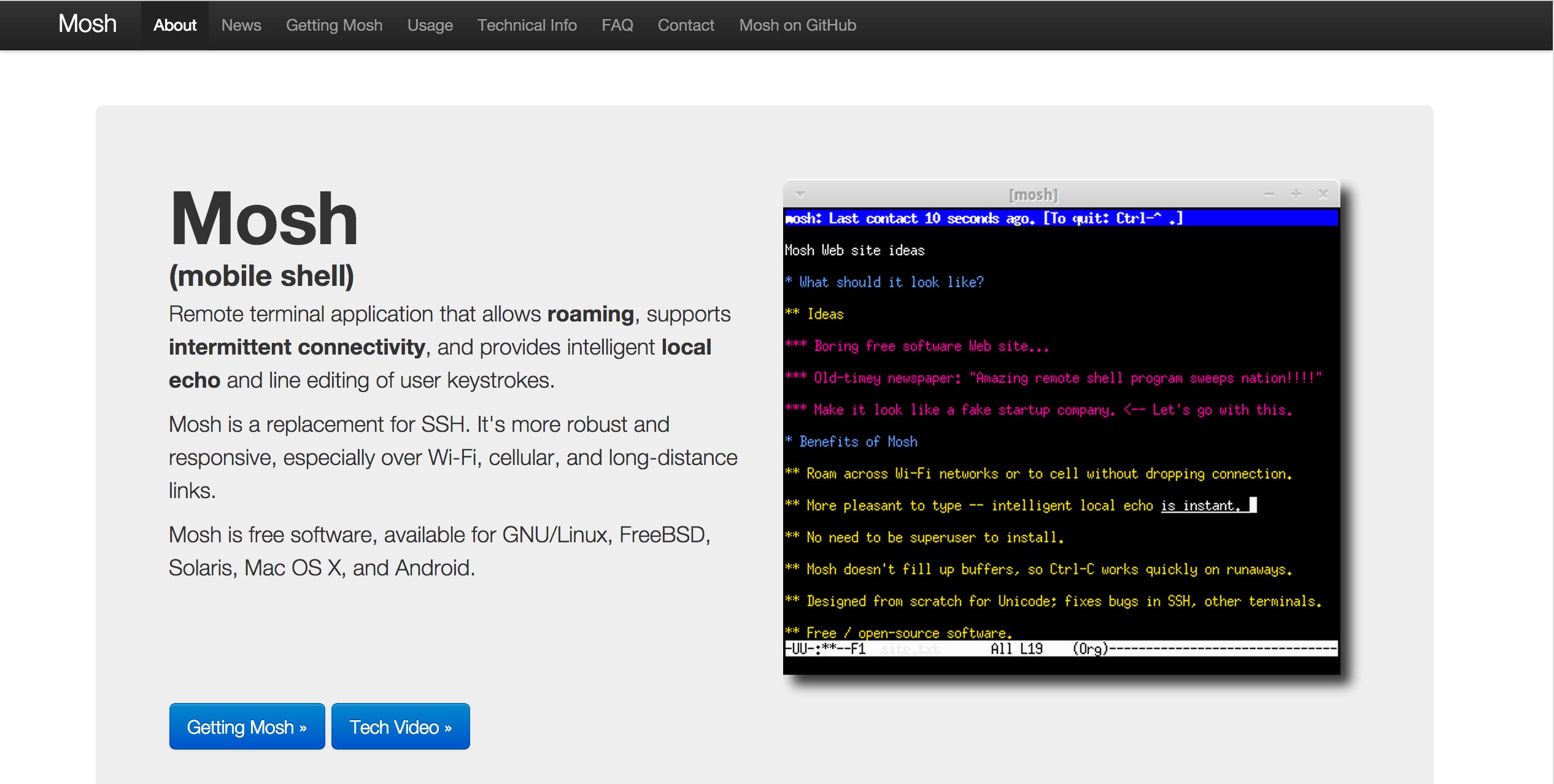This screenshot has height=784, width=1554.
Task: Select the About tab in navigation
Action: click(175, 25)
